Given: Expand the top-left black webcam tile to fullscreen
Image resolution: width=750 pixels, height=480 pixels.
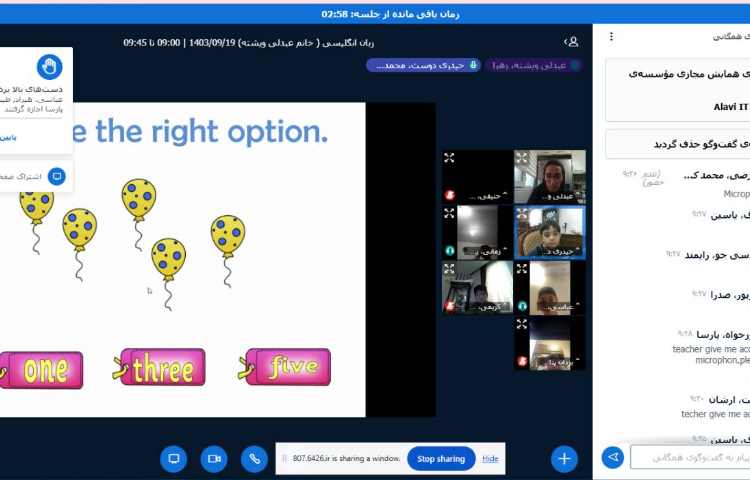Looking at the screenshot, I should click(x=449, y=157).
